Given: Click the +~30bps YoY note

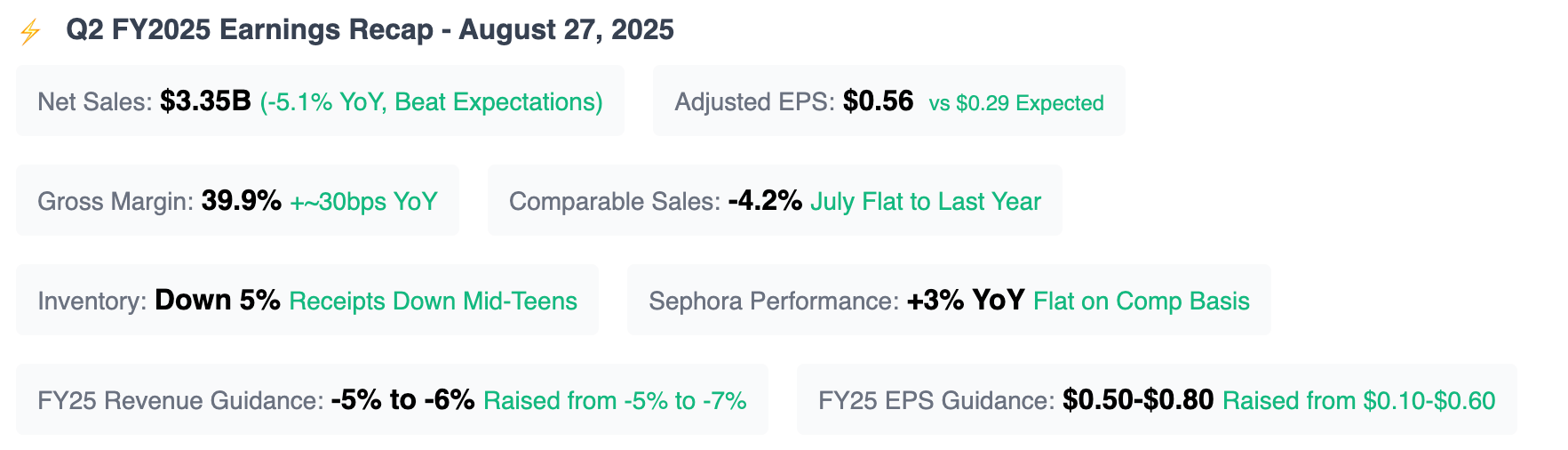Looking at the screenshot, I should tap(364, 201).
